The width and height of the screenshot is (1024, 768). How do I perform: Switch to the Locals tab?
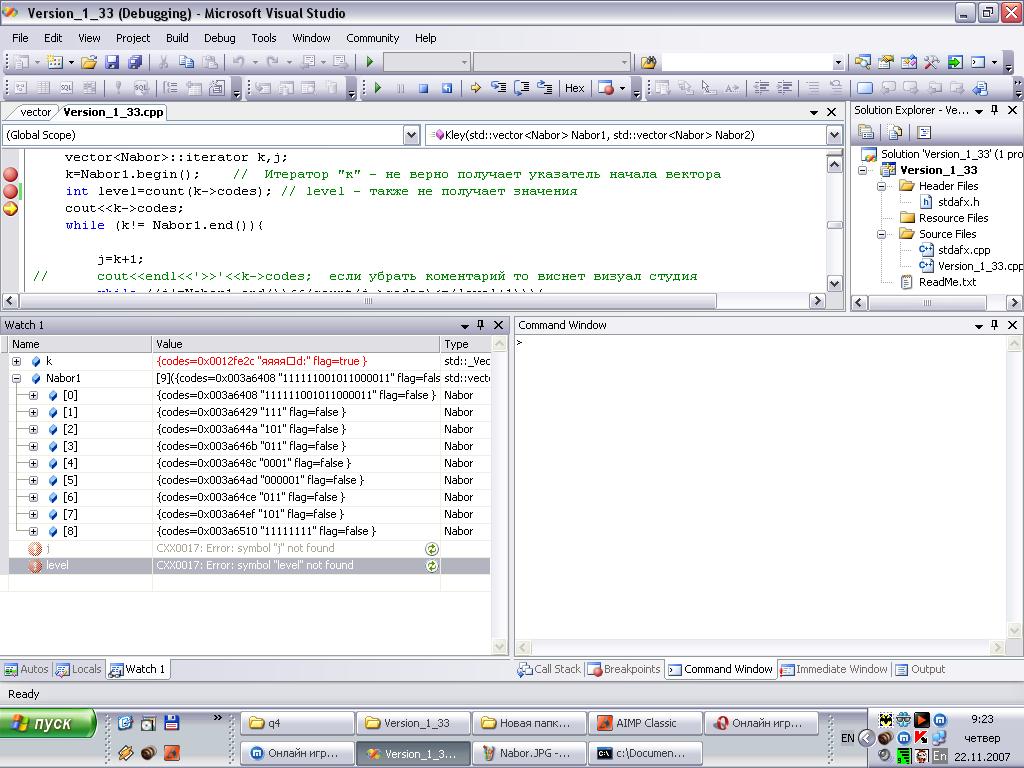point(79,669)
